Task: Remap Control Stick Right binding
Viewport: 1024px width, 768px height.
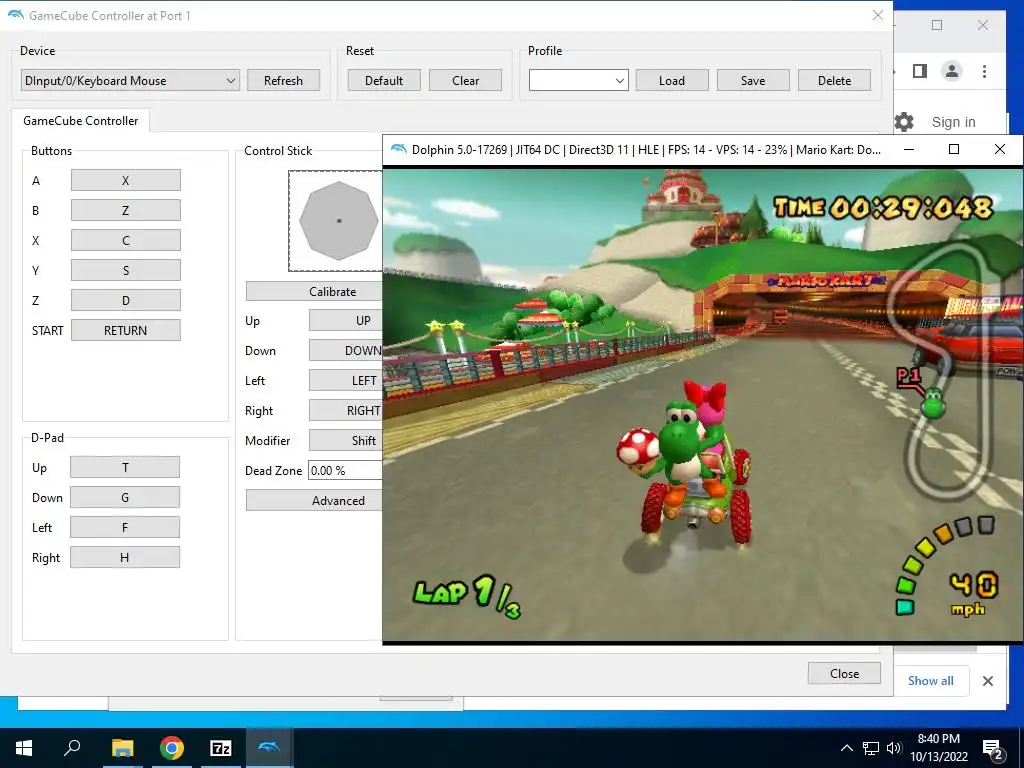Action: [x=346, y=411]
